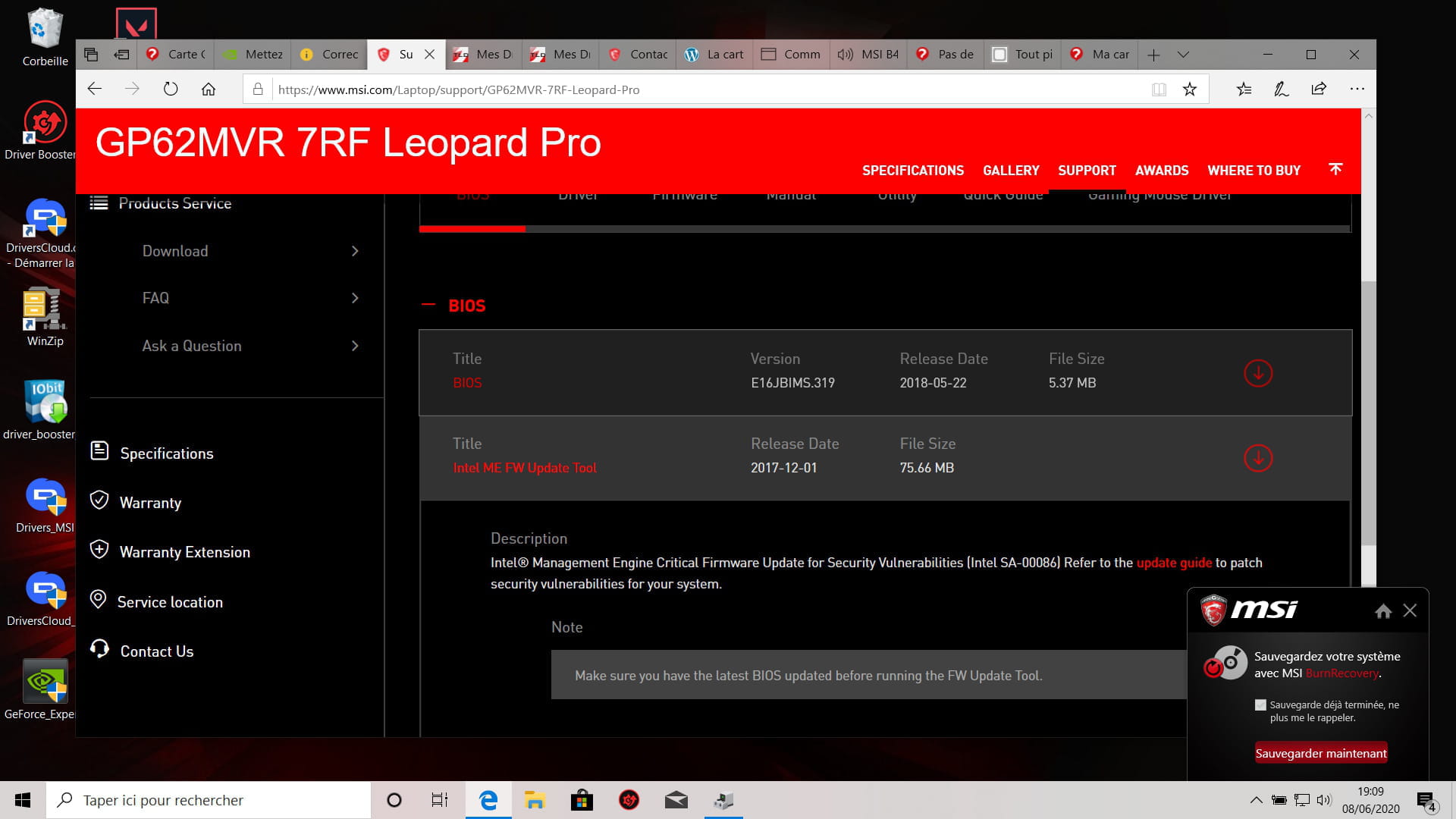Refresh the MSI support page
1456x819 pixels.
171,89
